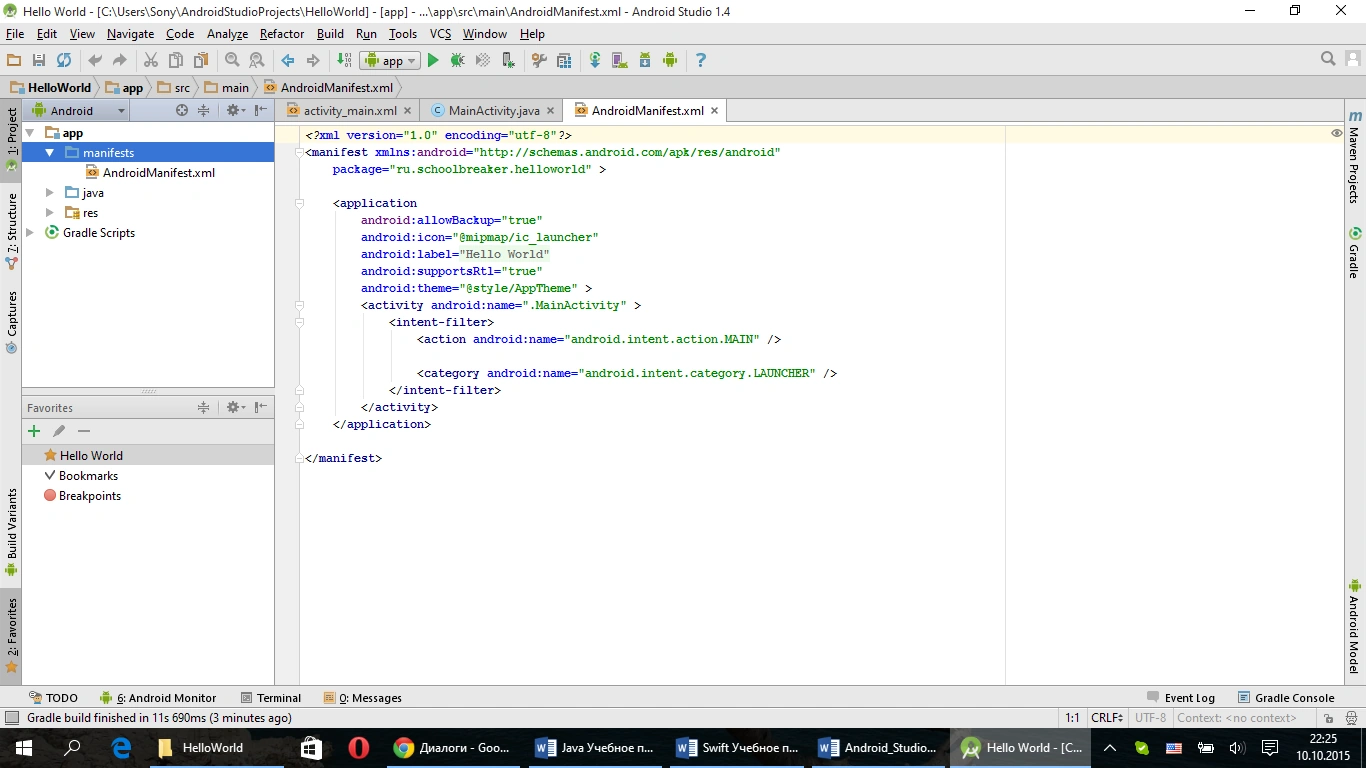The image size is (1366, 768).
Task: Click the Debug app bug icon
Action: 457,61
